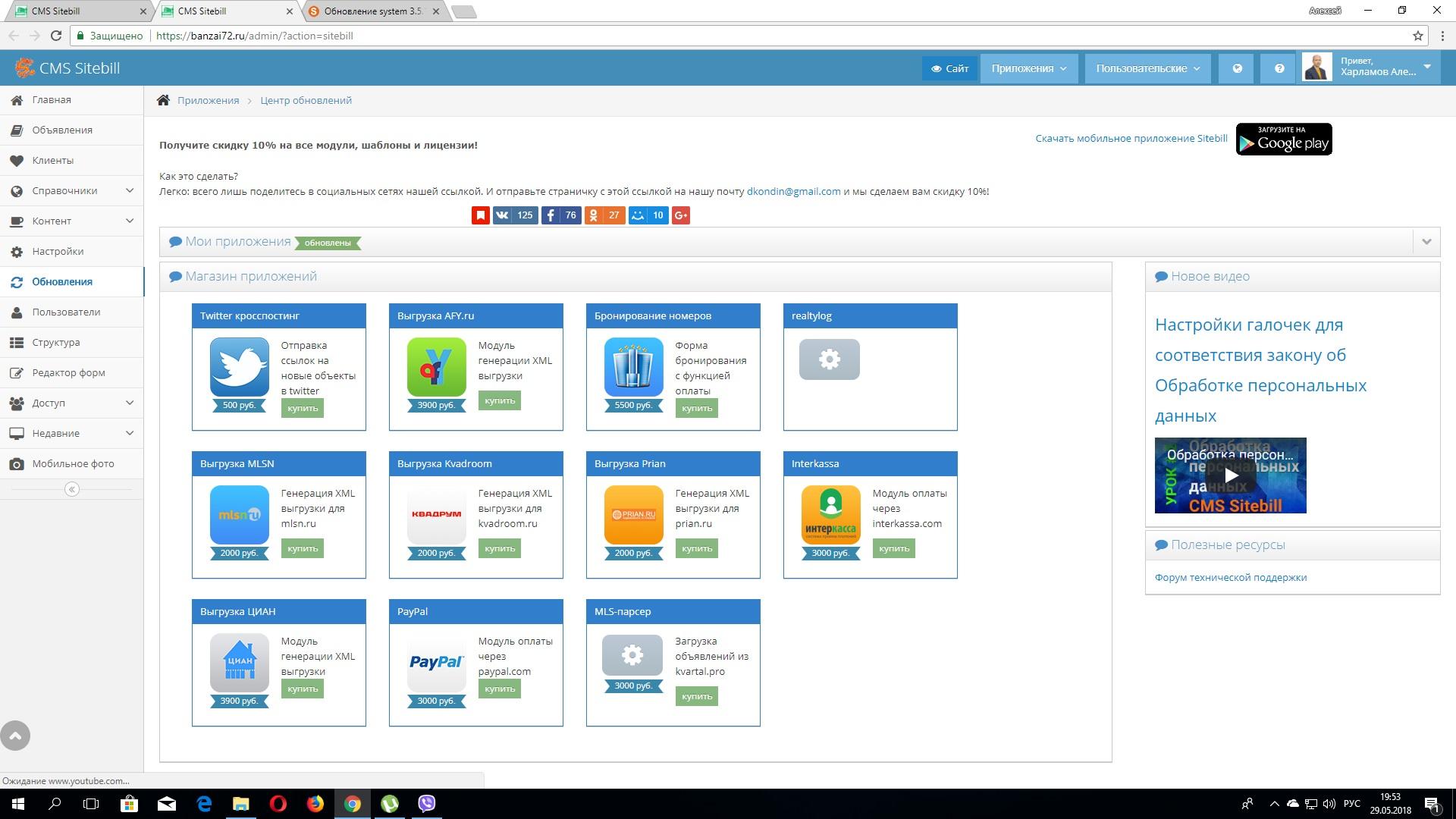Open the ЦИАН export house icon

coord(240,663)
